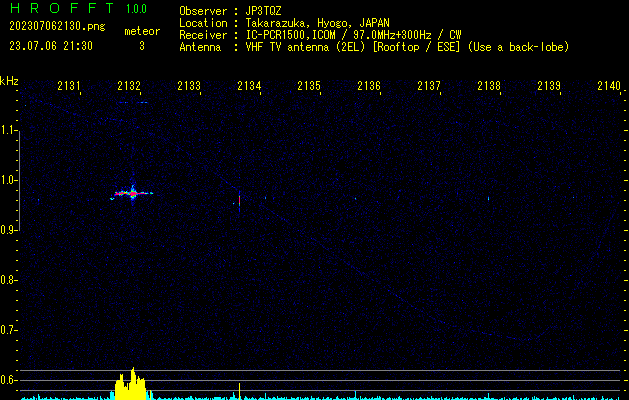Image resolution: width=629 pixels, height=400 pixels.
Task: Select the 2131 time axis marker
Action: (69, 87)
